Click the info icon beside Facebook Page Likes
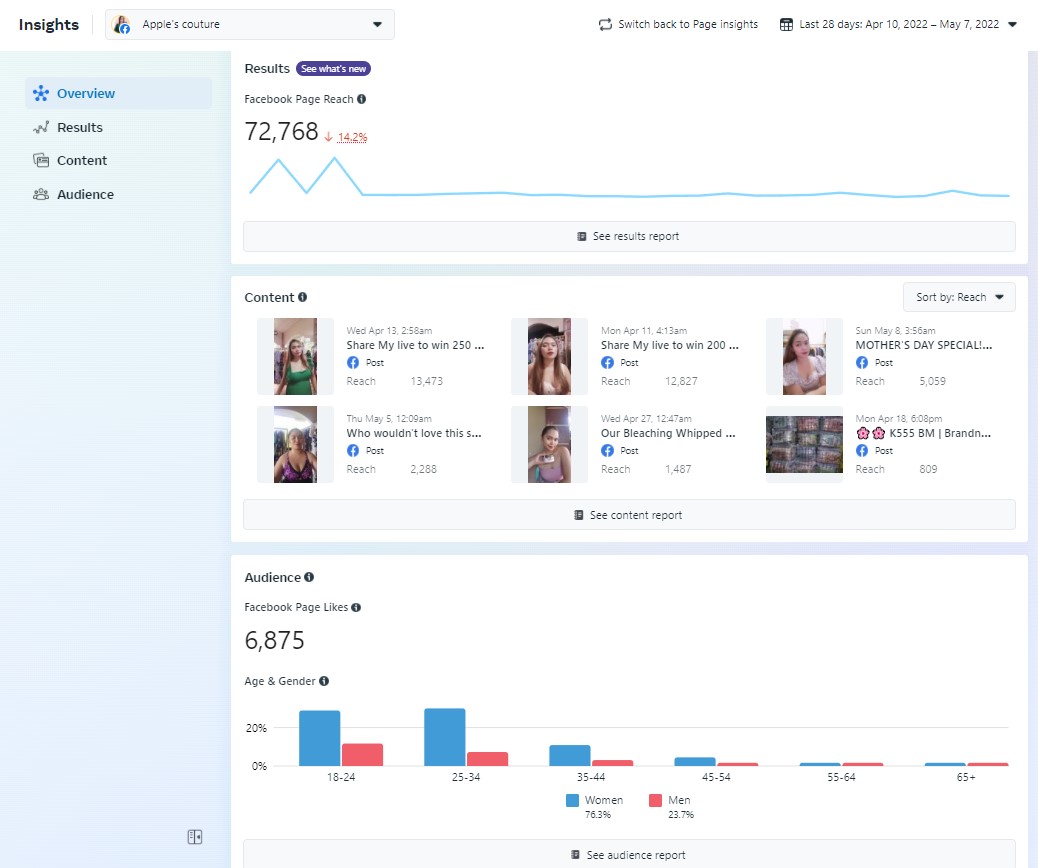 356,608
